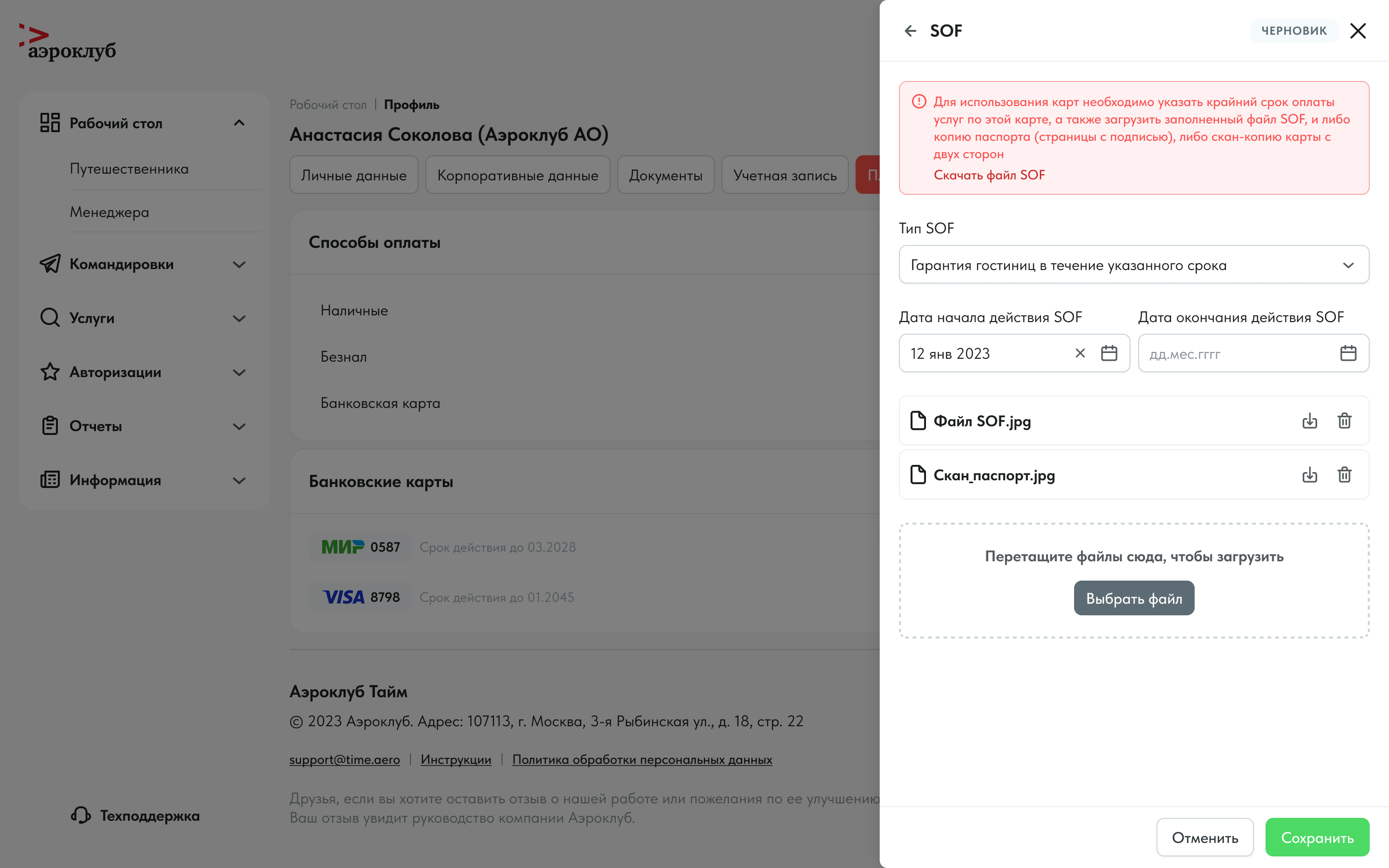Delete the Скан_паспорт.jpg file
This screenshot has width=1389, height=868.
point(1344,475)
